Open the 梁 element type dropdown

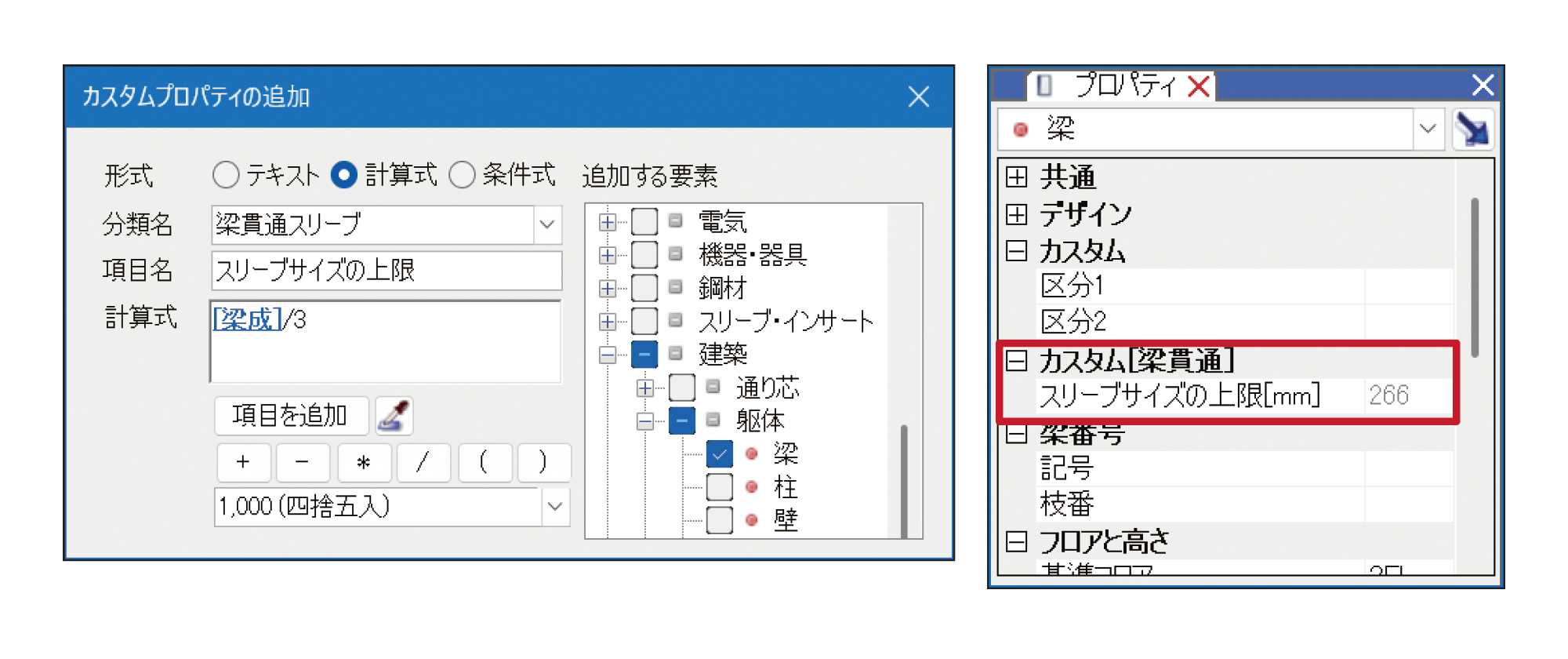coord(1428,129)
